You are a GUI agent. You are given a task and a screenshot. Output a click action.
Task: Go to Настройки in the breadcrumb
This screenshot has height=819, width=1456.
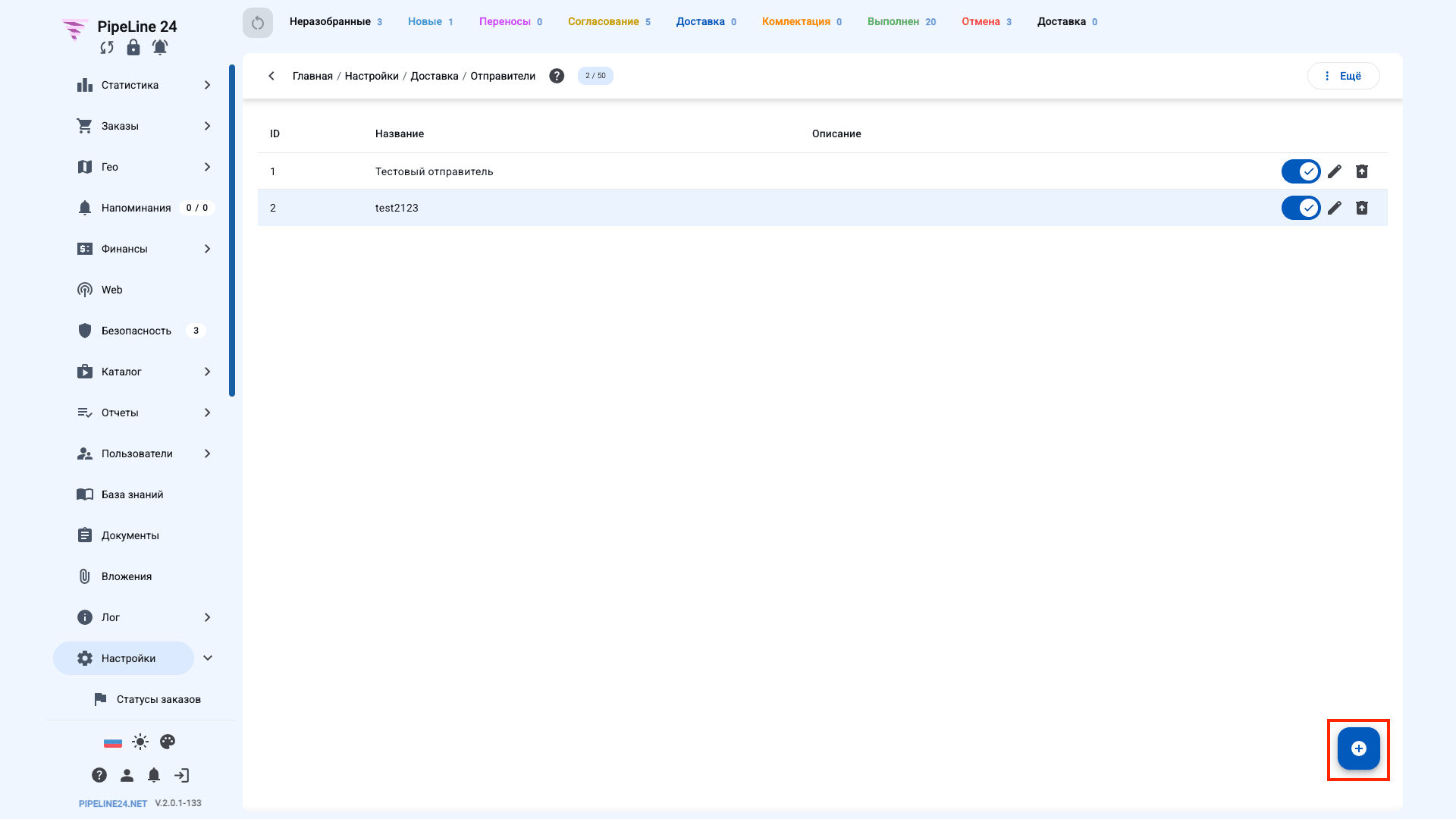pos(372,76)
